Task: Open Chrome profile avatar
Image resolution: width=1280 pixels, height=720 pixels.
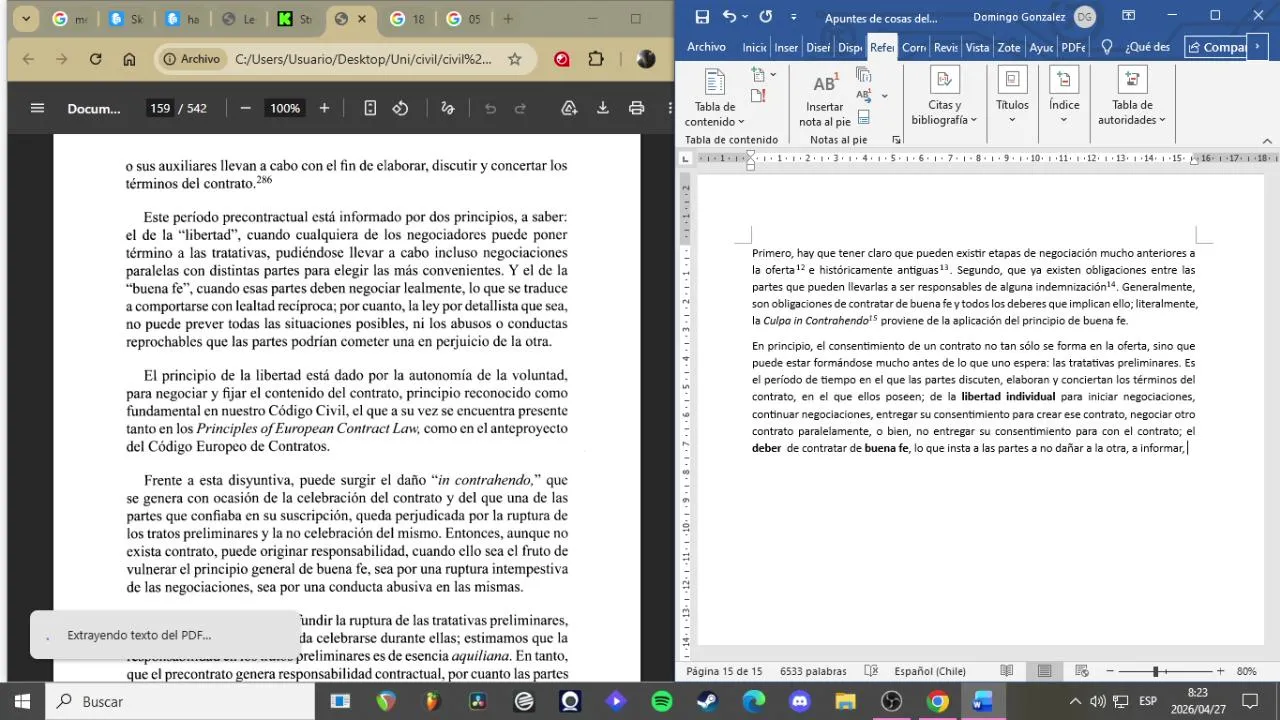Action: pyautogui.click(x=646, y=59)
